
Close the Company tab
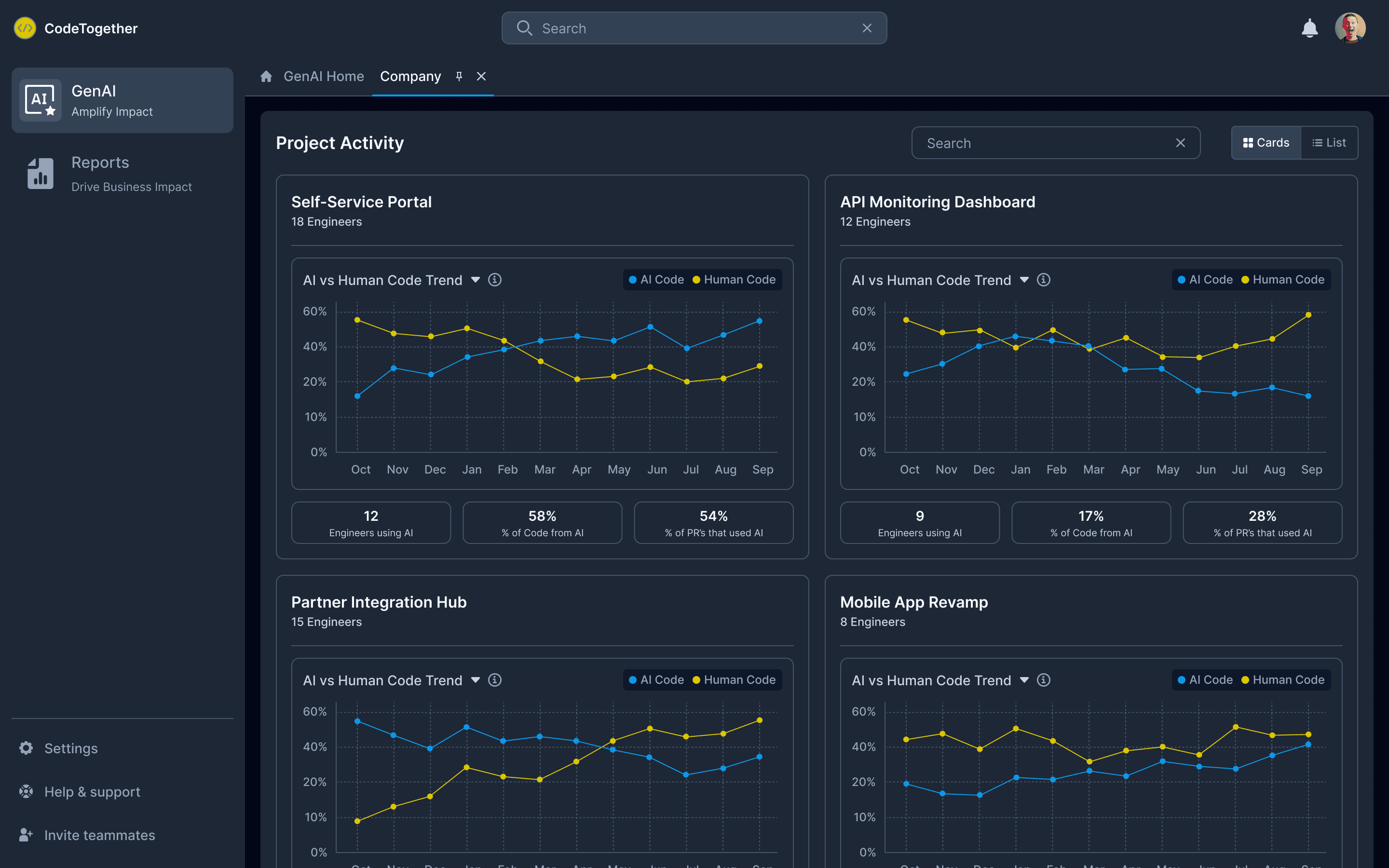click(x=481, y=76)
